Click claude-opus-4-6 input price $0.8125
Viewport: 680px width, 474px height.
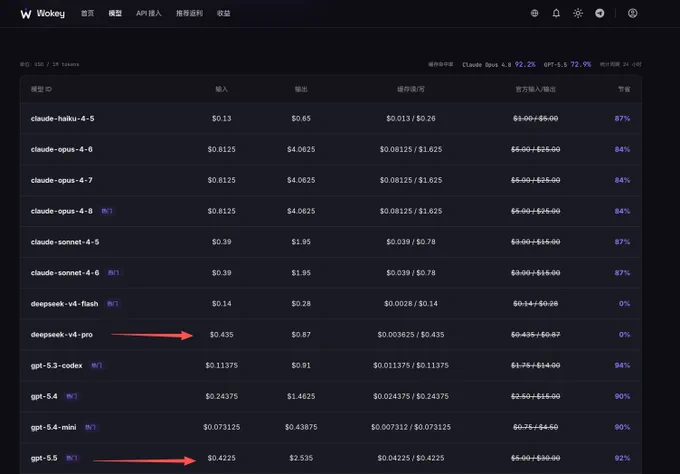(222, 149)
